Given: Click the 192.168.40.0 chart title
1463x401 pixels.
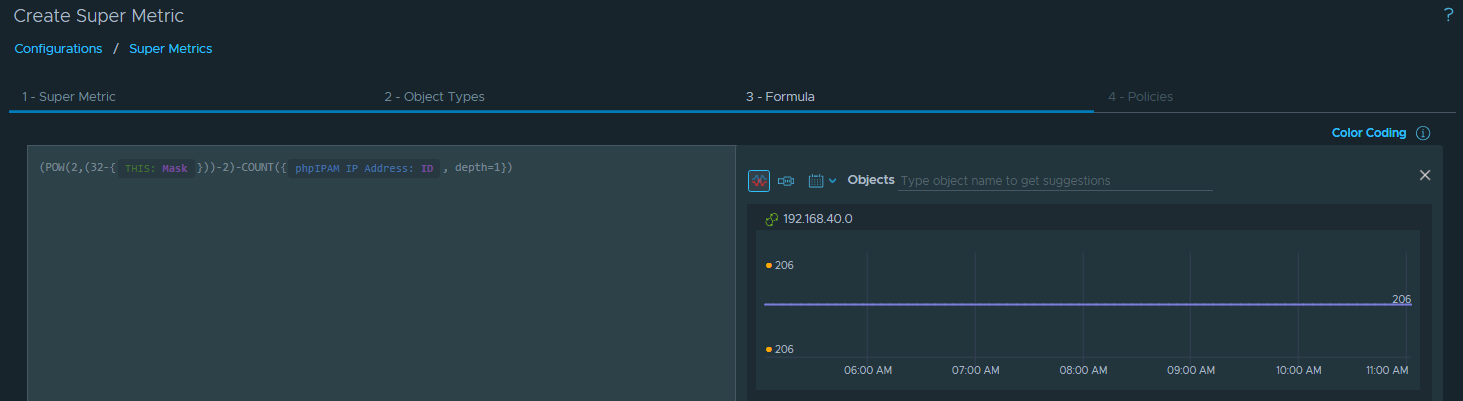Looking at the screenshot, I should point(817,219).
